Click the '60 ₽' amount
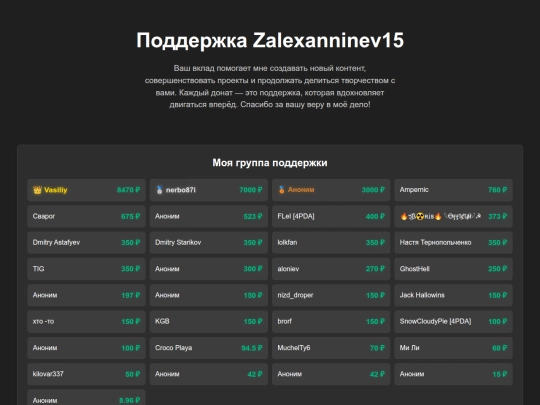The height and width of the screenshot is (405, 540). [500, 348]
